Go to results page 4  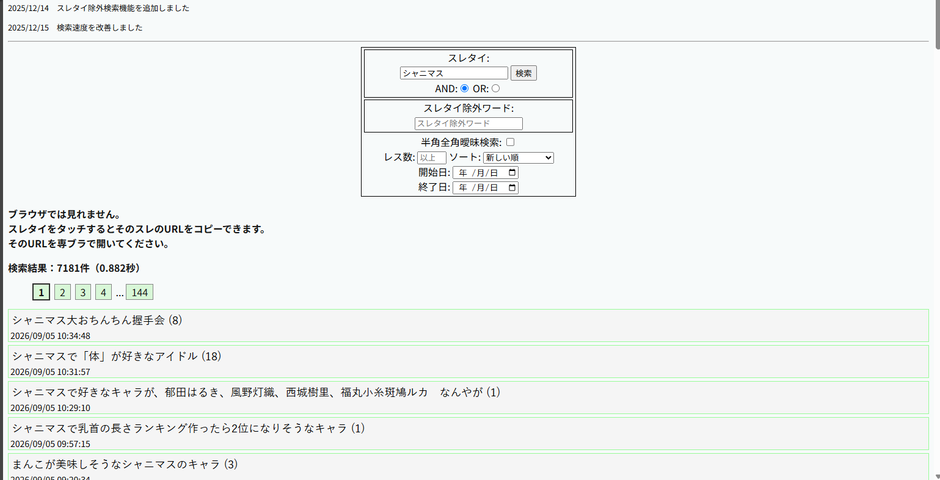coord(103,292)
